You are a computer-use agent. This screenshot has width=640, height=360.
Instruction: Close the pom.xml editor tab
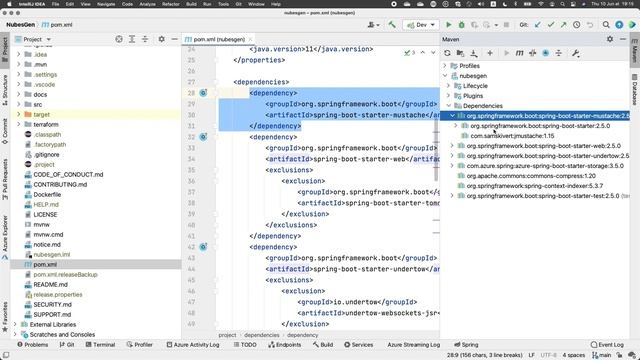pos(250,40)
